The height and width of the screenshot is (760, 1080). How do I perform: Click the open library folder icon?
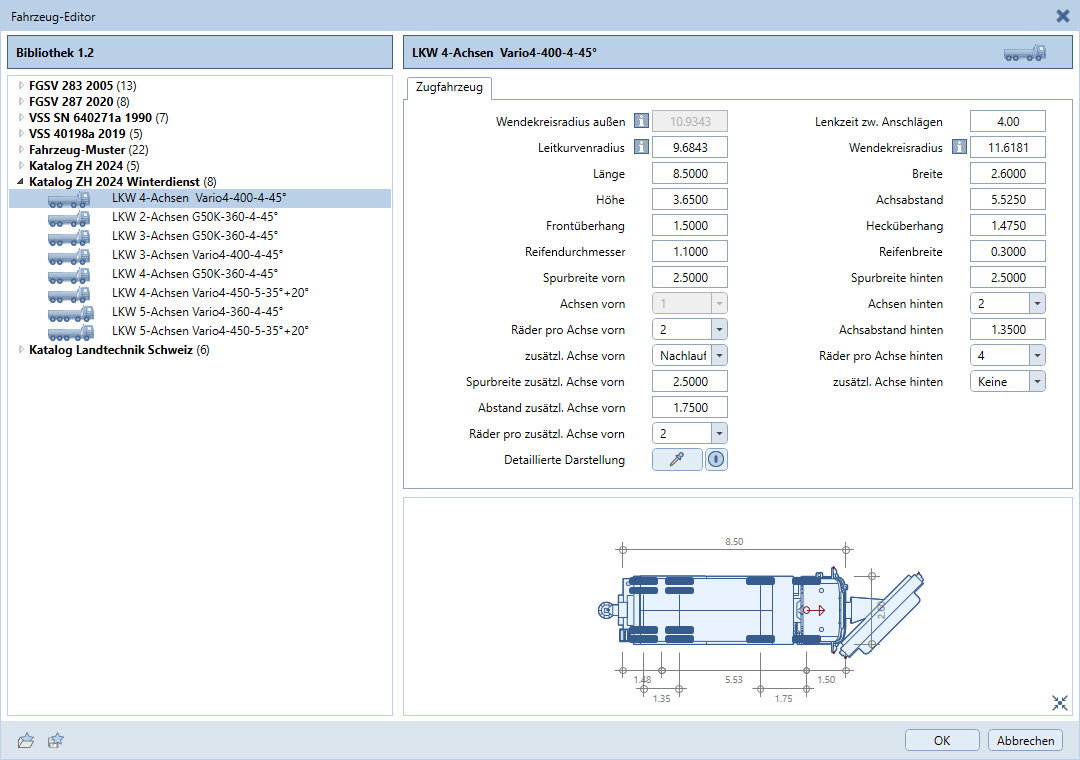[x=27, y=740]
